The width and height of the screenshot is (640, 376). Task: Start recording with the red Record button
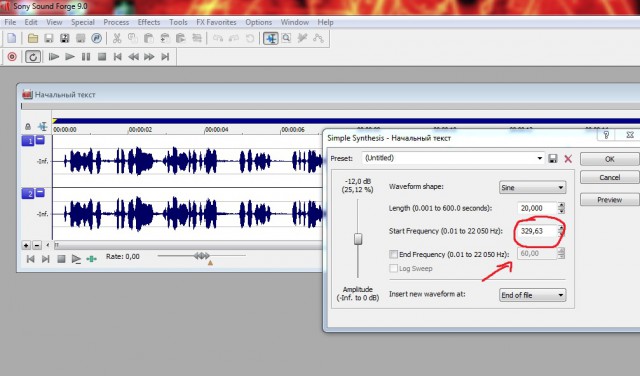point(12,56)
